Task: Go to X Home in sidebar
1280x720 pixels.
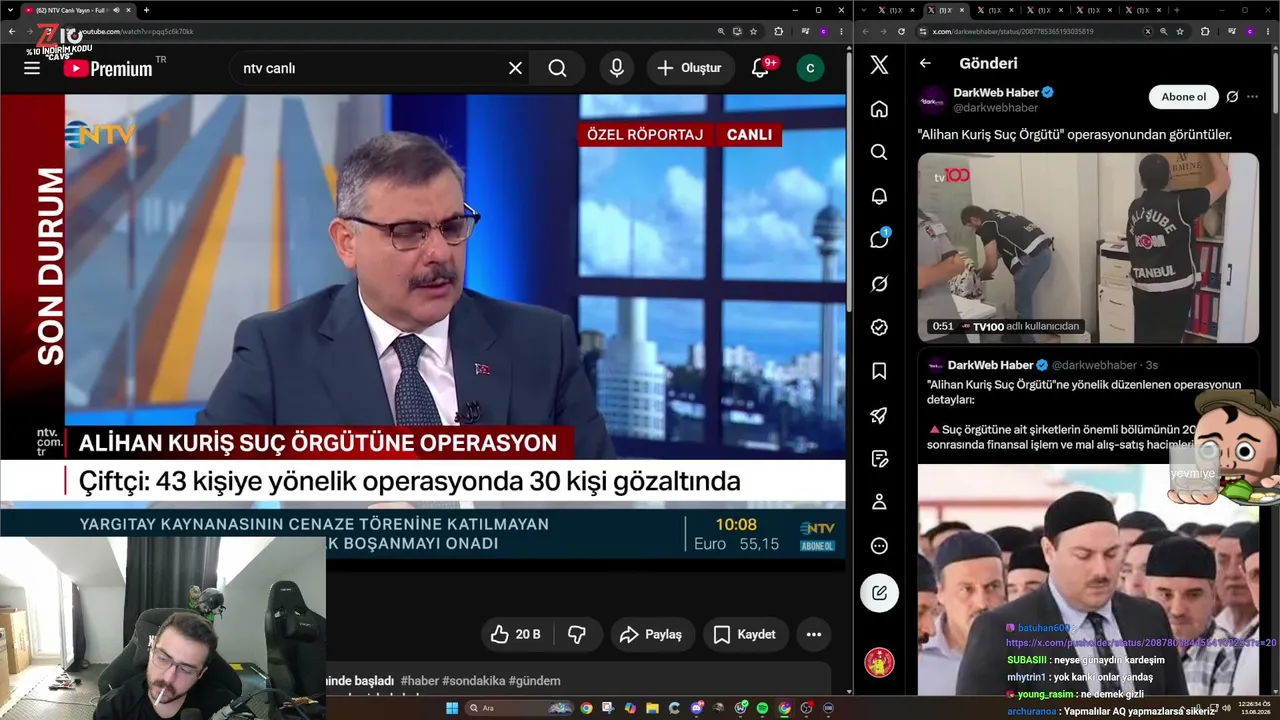Action: point(879,108)
